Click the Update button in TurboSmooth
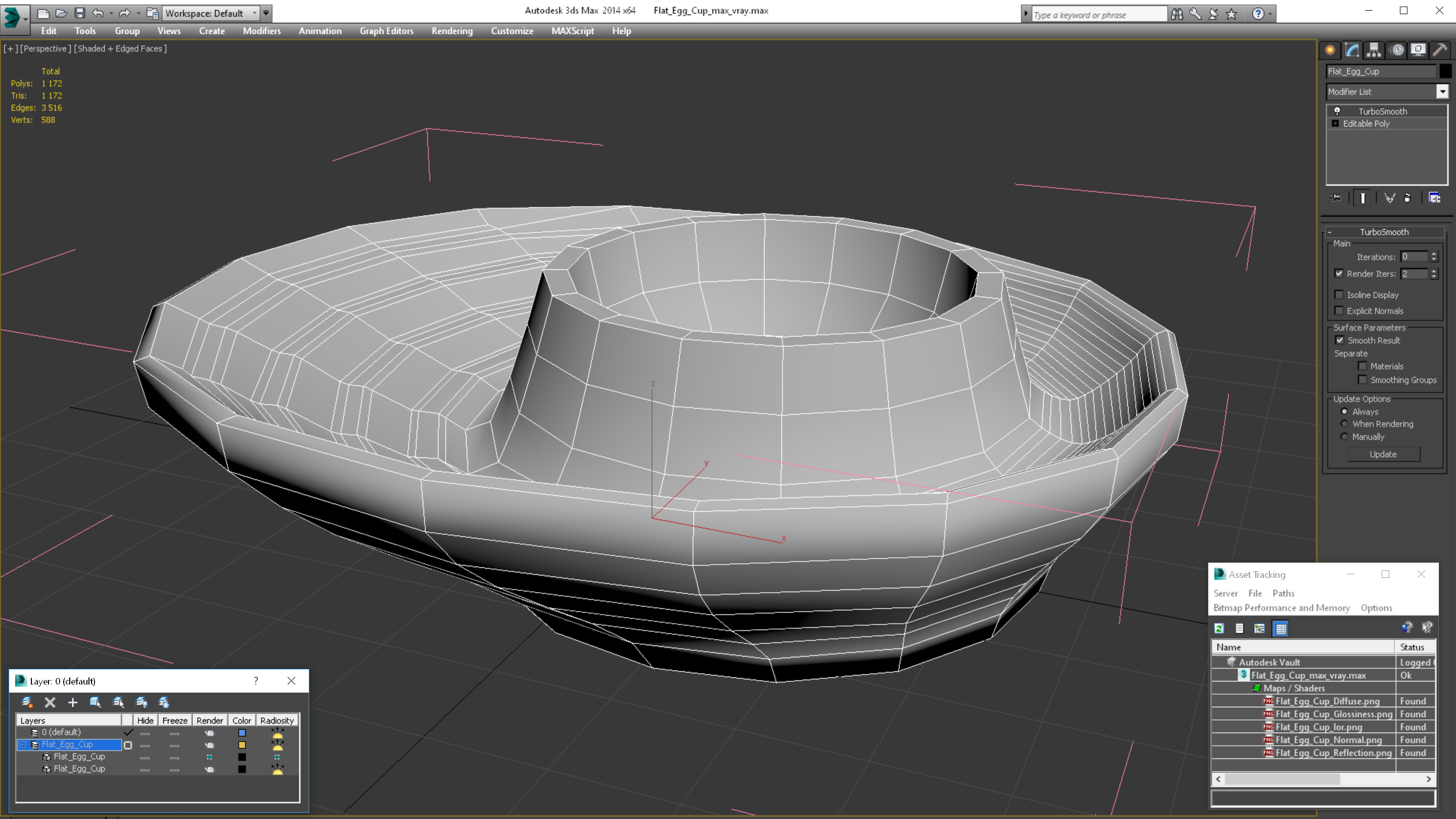The width and height of the screenshot is (1456, 819). click(1383, 454)
